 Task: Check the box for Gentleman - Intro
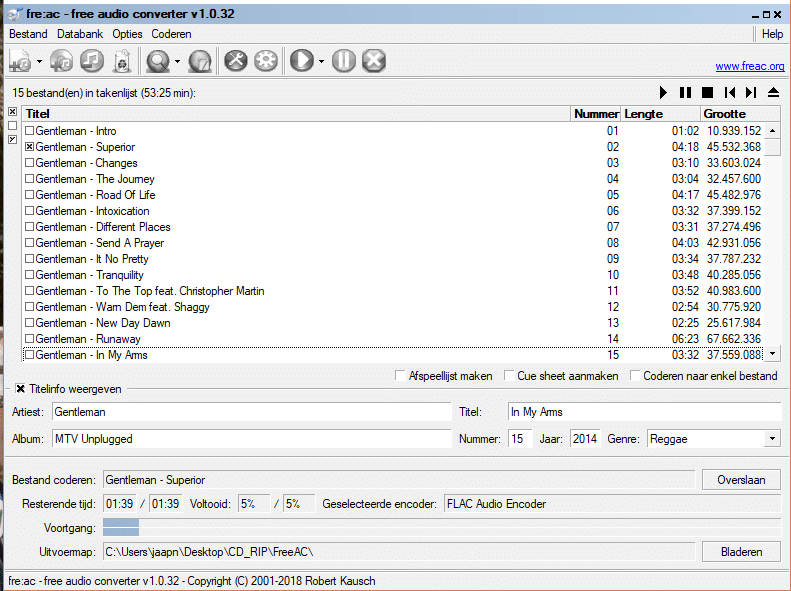(x=30, y=131)
